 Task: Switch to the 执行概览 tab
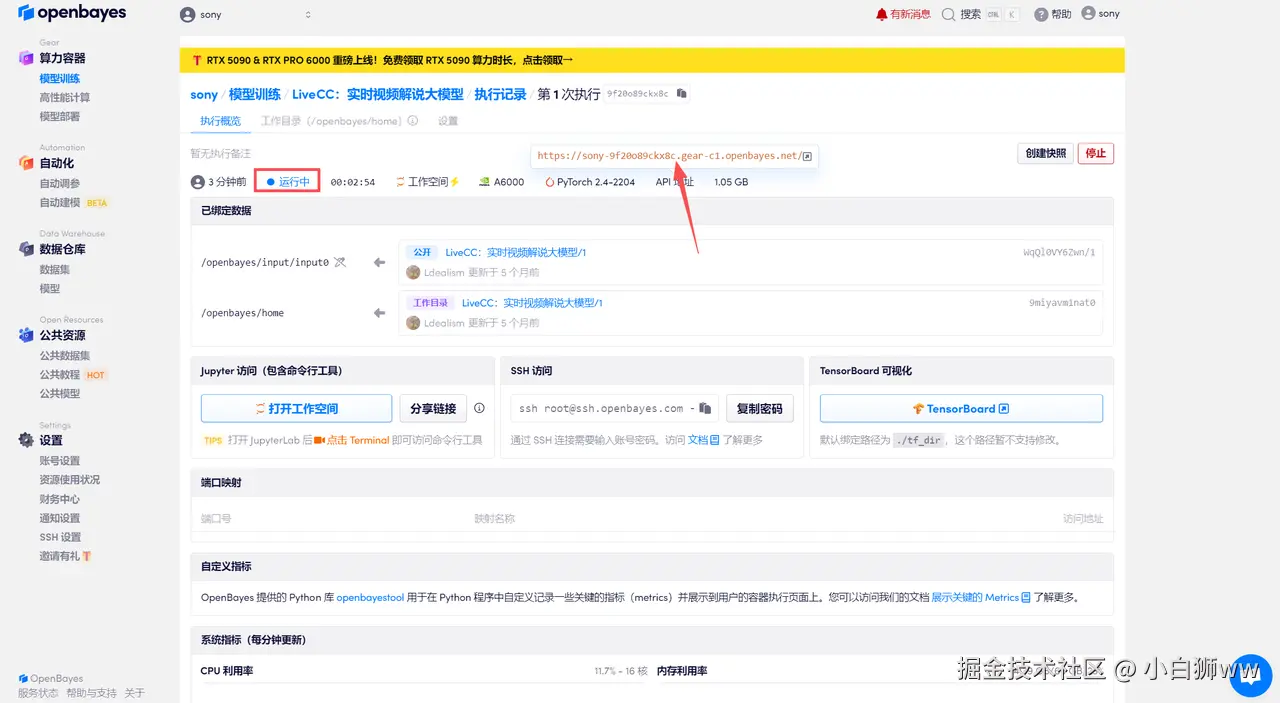[x=220, y=120]
